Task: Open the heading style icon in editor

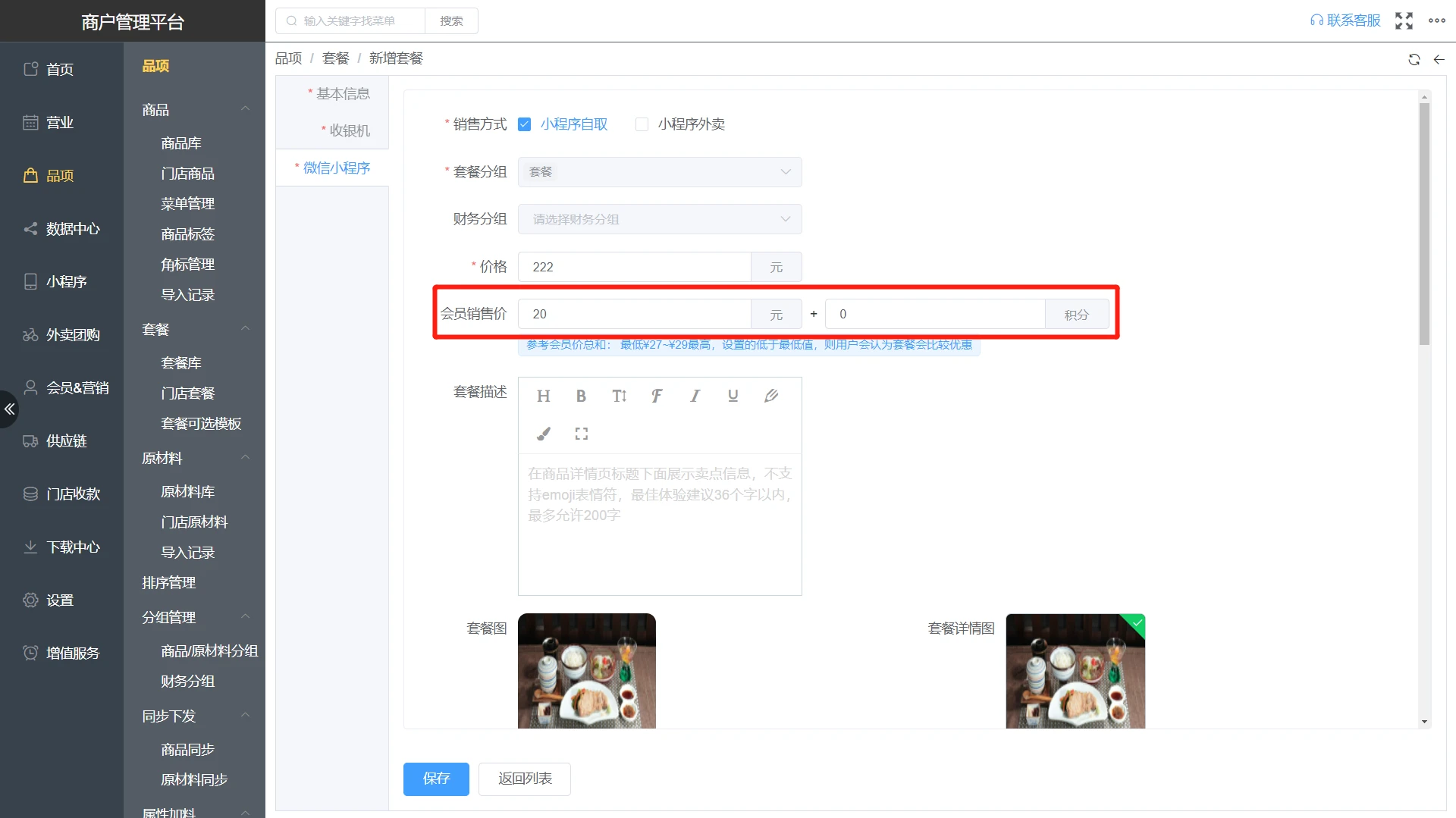Action: point(543,395)
